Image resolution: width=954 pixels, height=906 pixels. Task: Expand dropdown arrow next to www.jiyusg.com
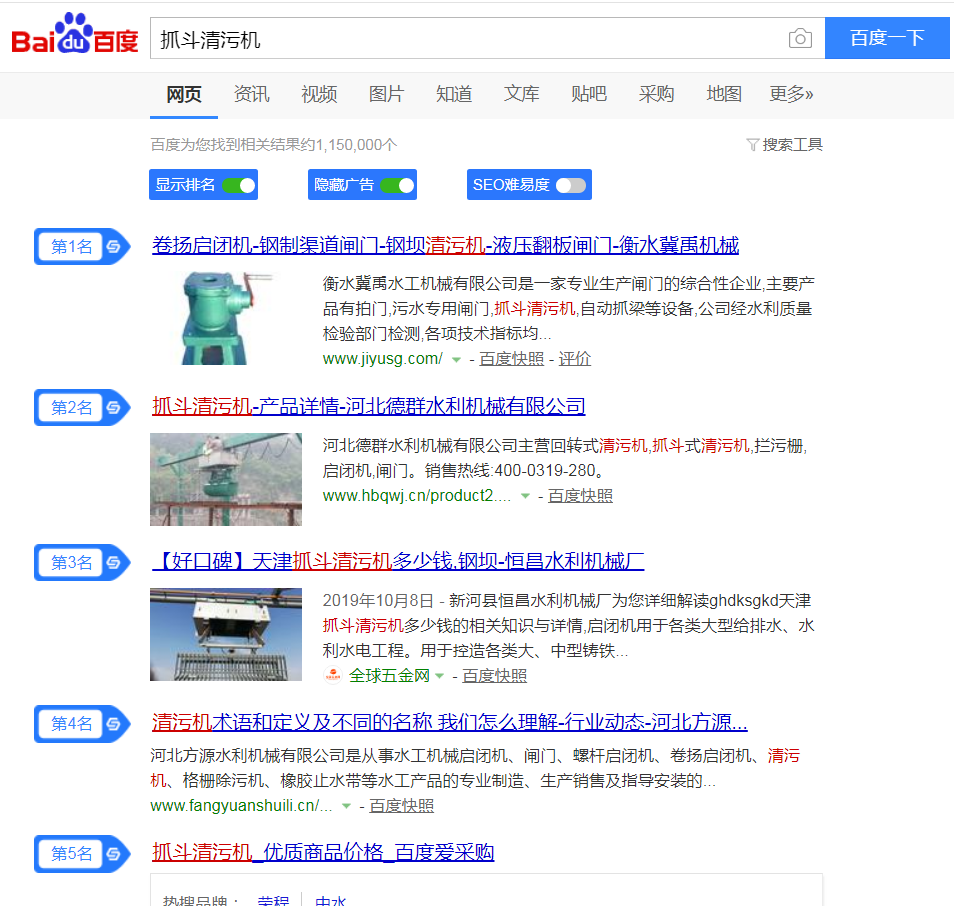[456, 359]
